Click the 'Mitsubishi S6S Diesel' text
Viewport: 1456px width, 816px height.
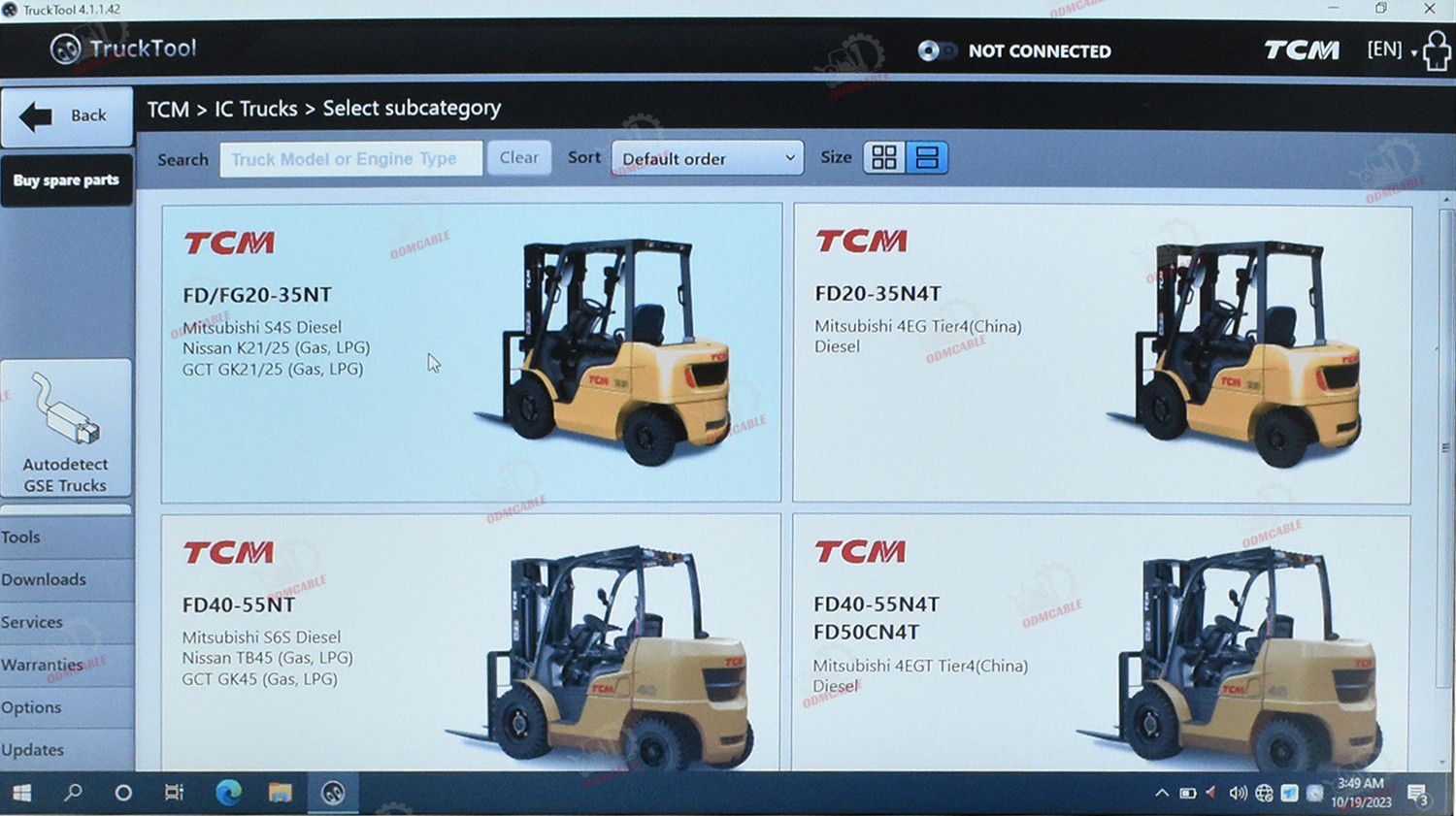click(262, 637)
